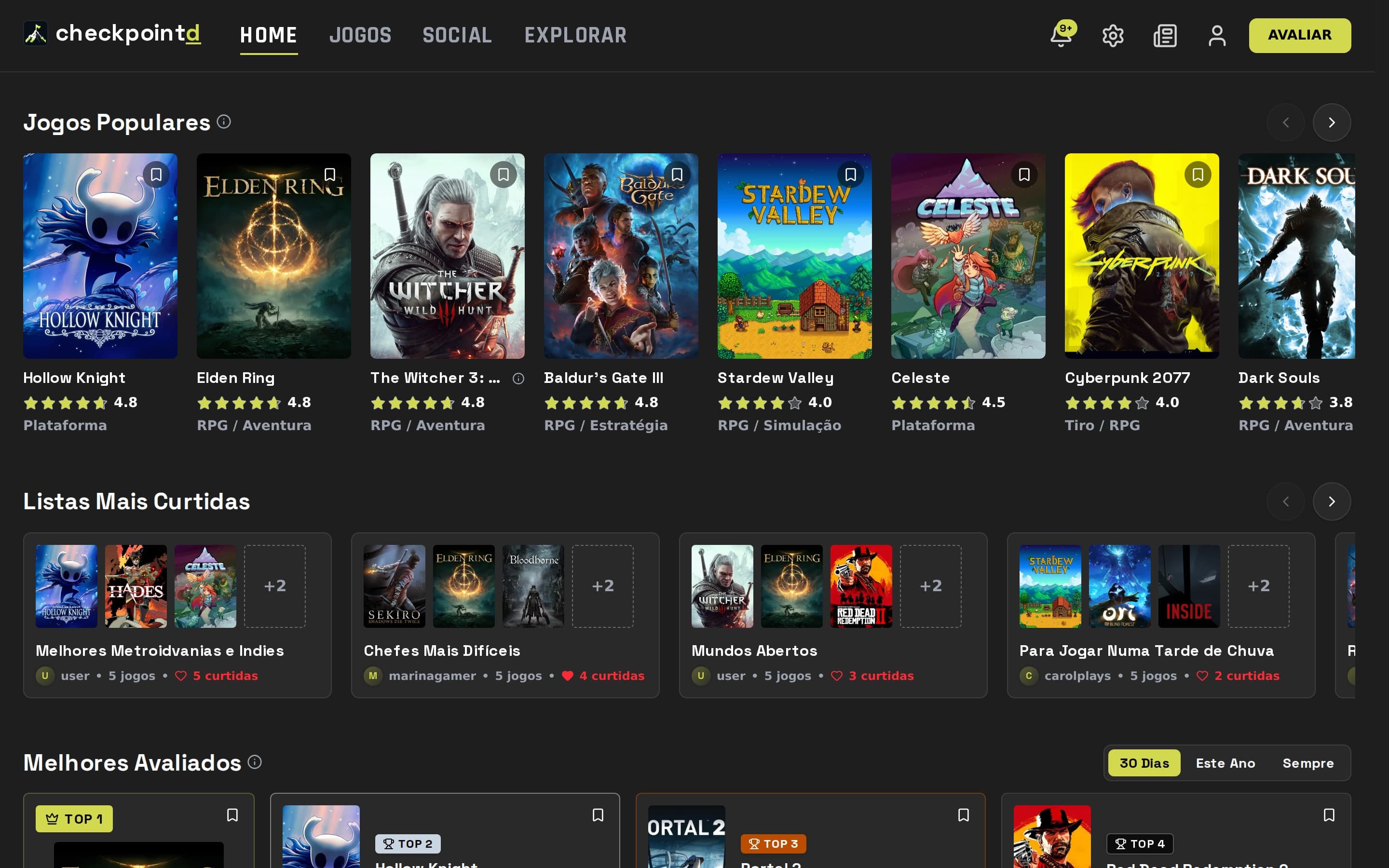This screenshot has width=1389, height=868.
Task: Bookmark the TOP 1 rated card
Action: pos(232,815)
